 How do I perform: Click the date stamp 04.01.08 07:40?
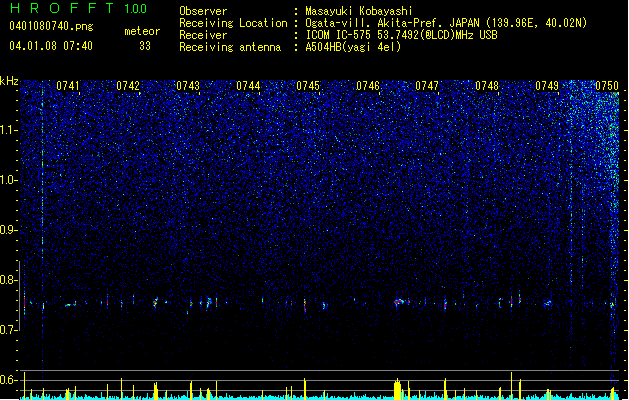(51, 46)
